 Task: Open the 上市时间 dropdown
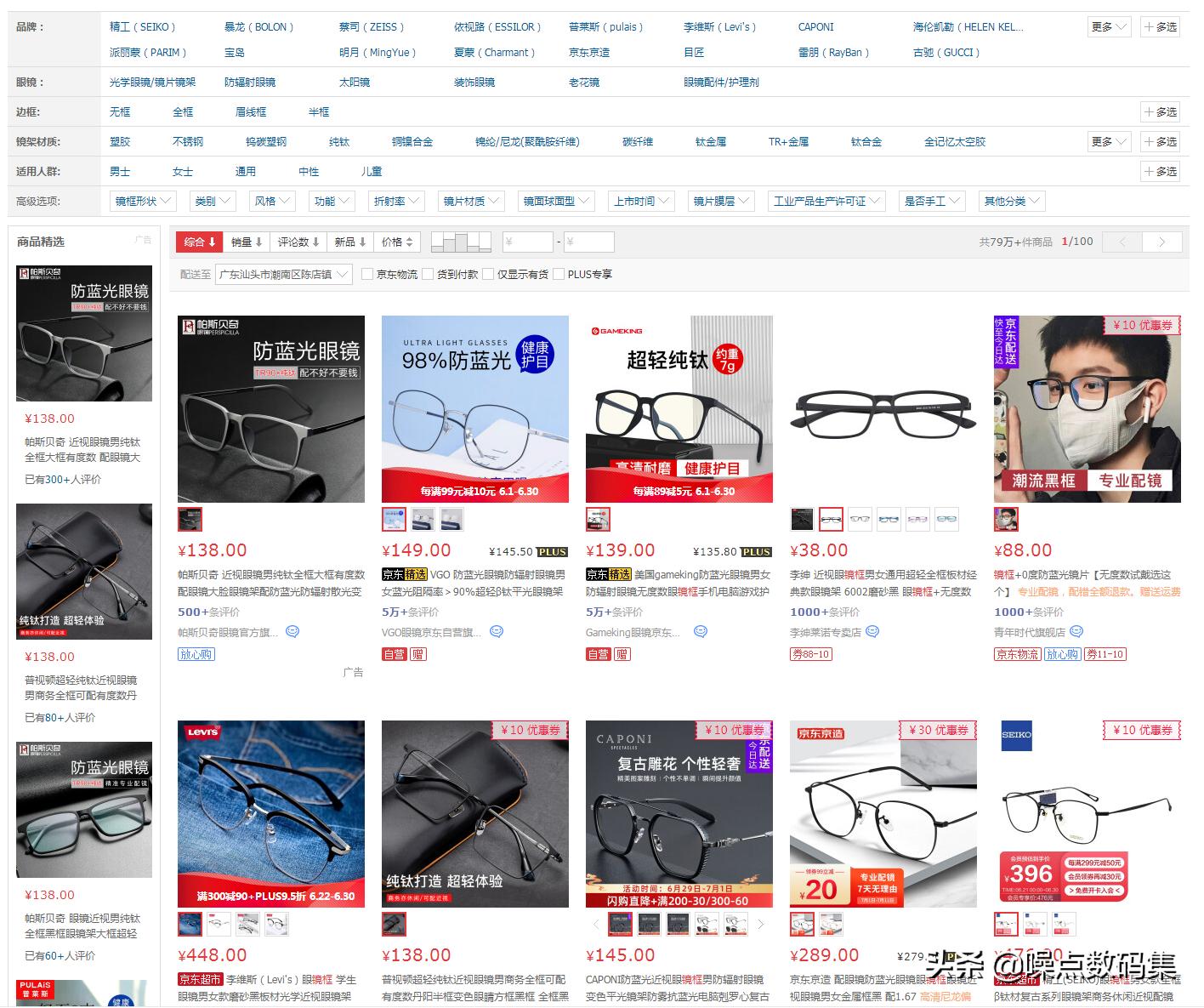coord(642,202)
